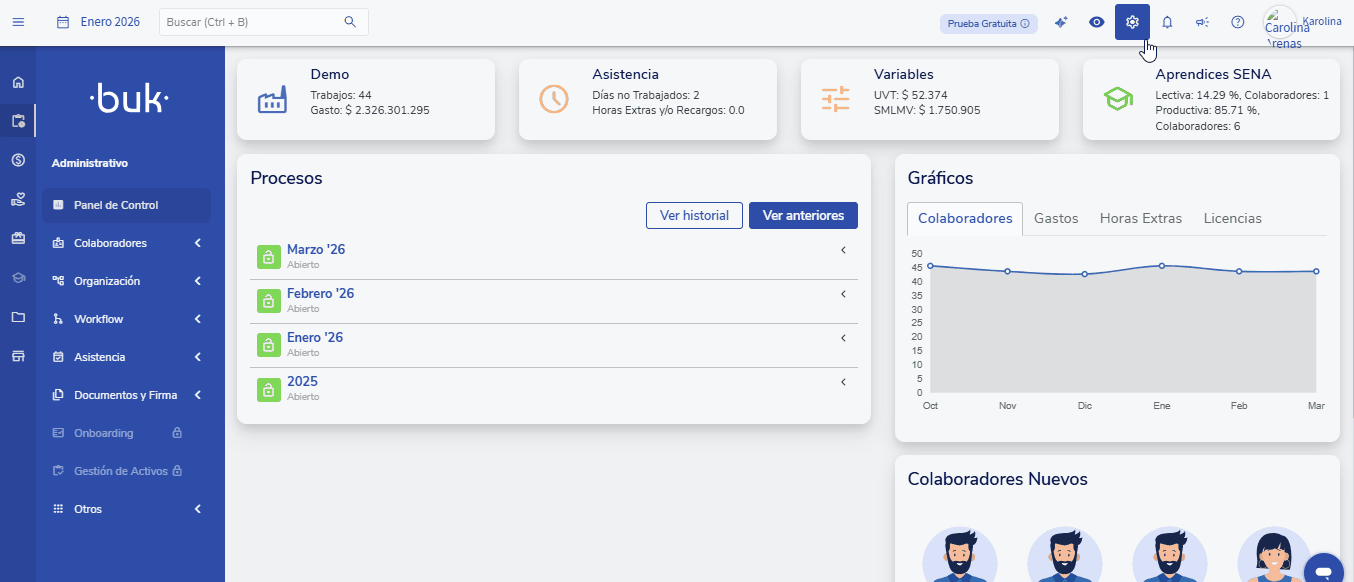Open the settings gear icon

1132,22
